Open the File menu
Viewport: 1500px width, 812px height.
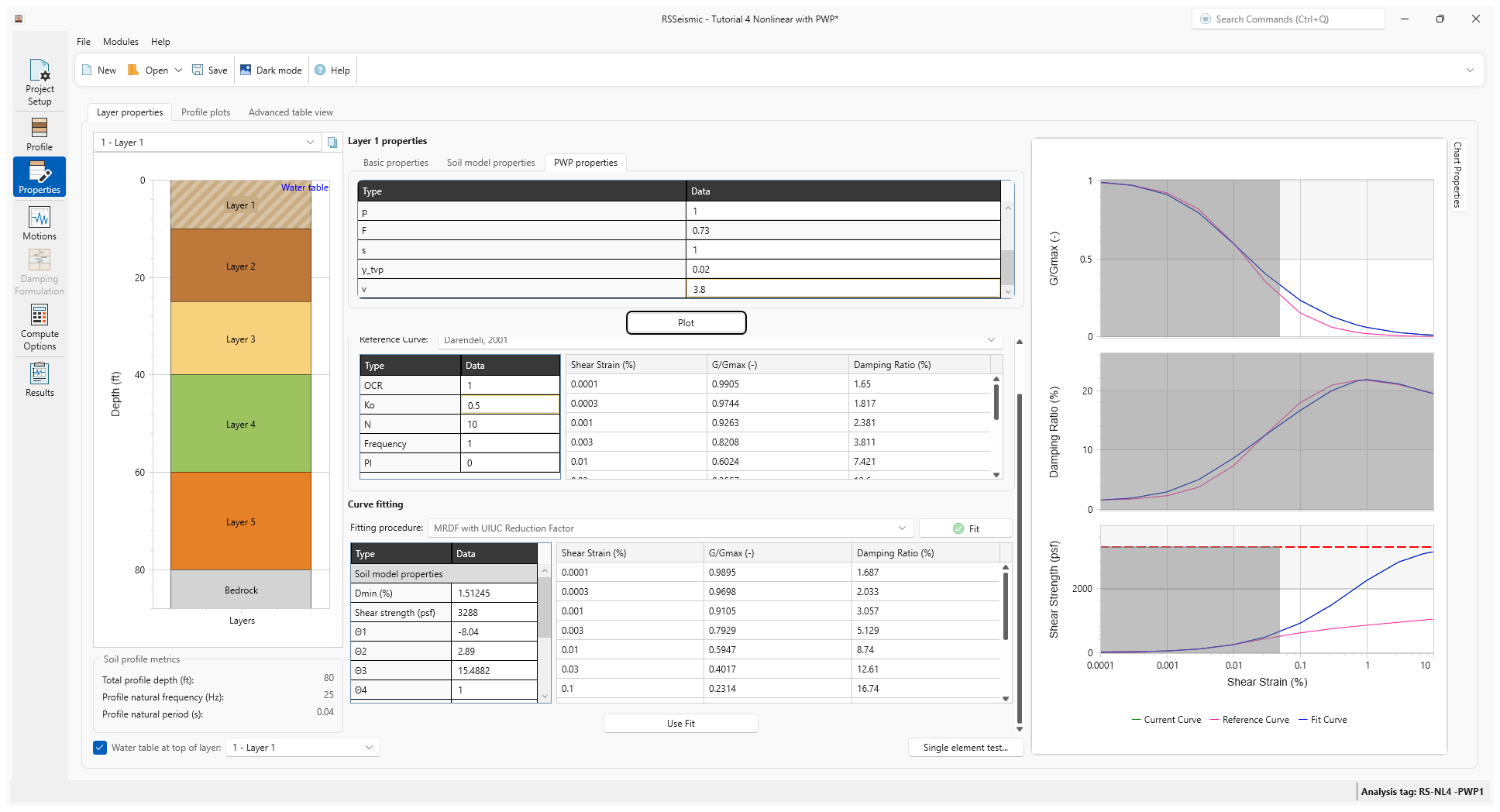tap(84, 42)
